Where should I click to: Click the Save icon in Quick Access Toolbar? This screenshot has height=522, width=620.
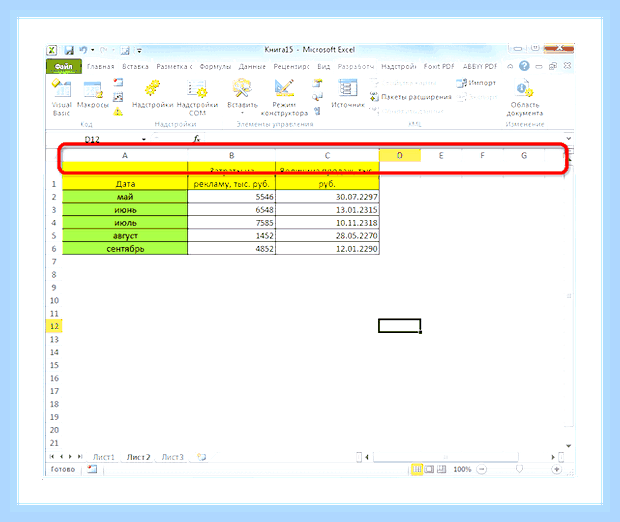click(69, 50)
